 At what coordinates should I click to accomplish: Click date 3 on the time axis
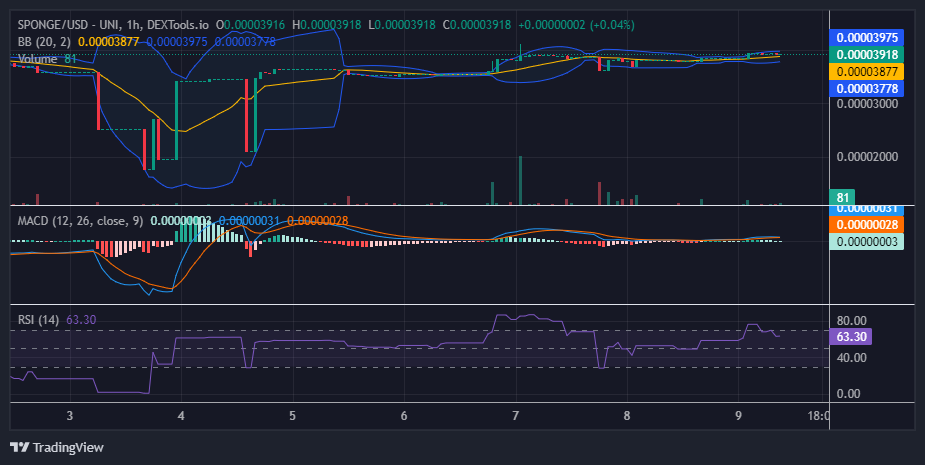click(x=70, y=415)
